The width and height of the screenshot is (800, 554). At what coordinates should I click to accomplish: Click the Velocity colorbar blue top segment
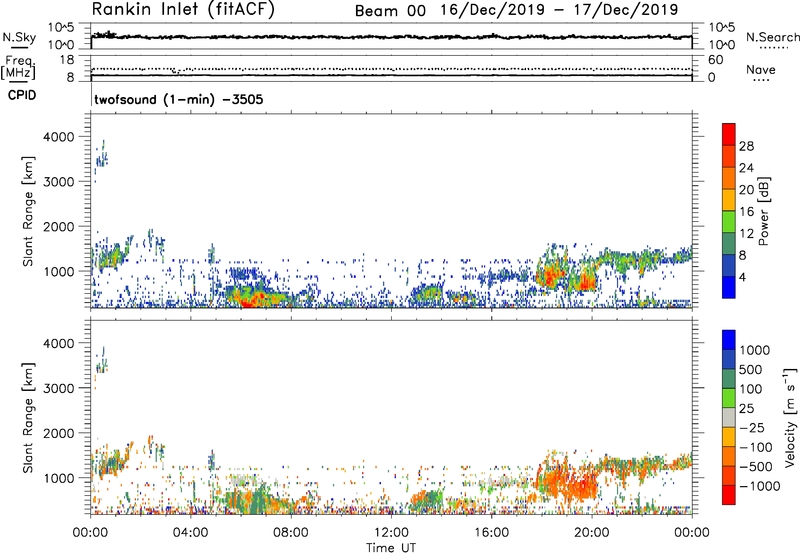(729, 340)
